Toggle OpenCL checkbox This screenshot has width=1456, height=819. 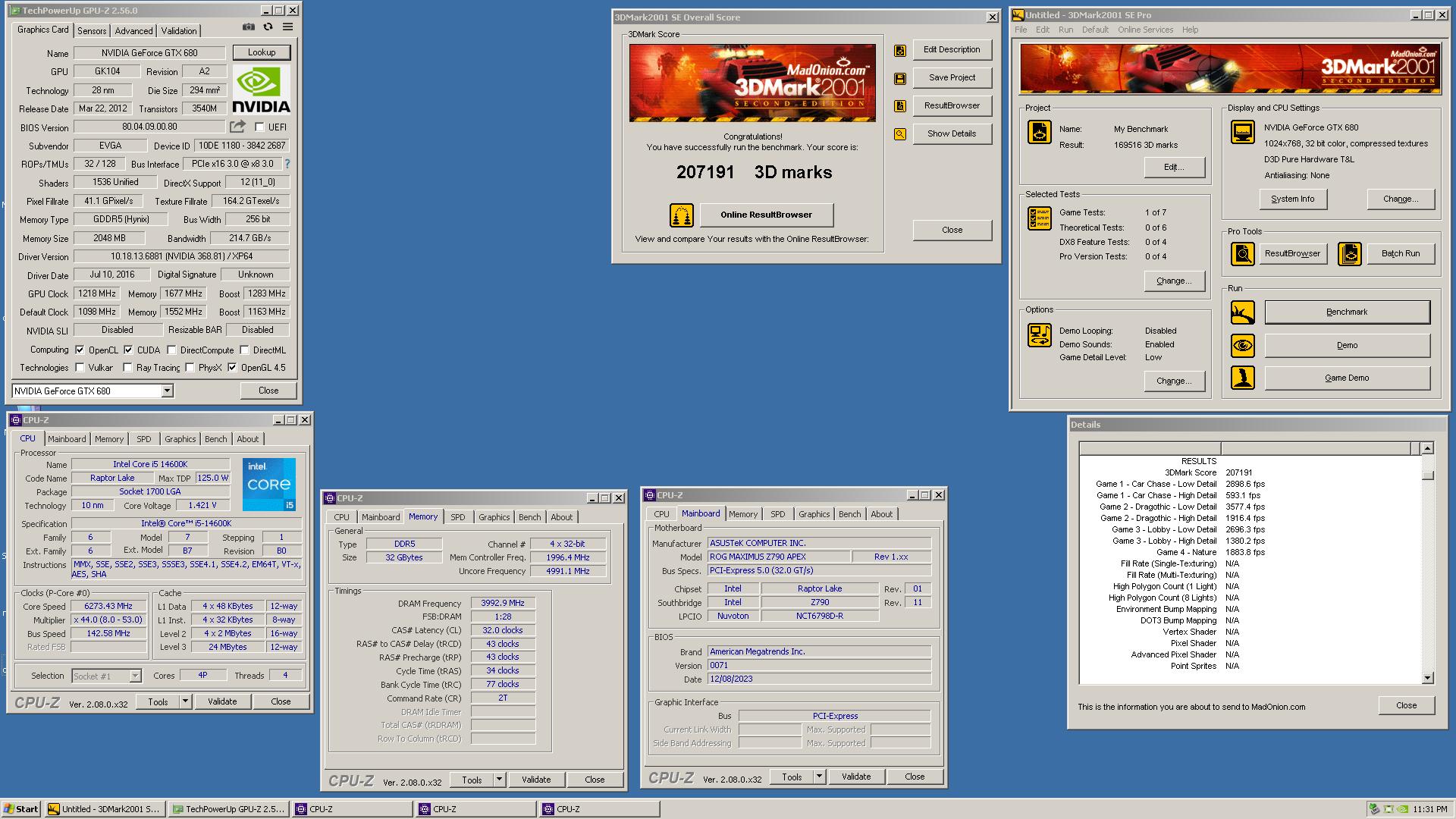pos(80,350)
